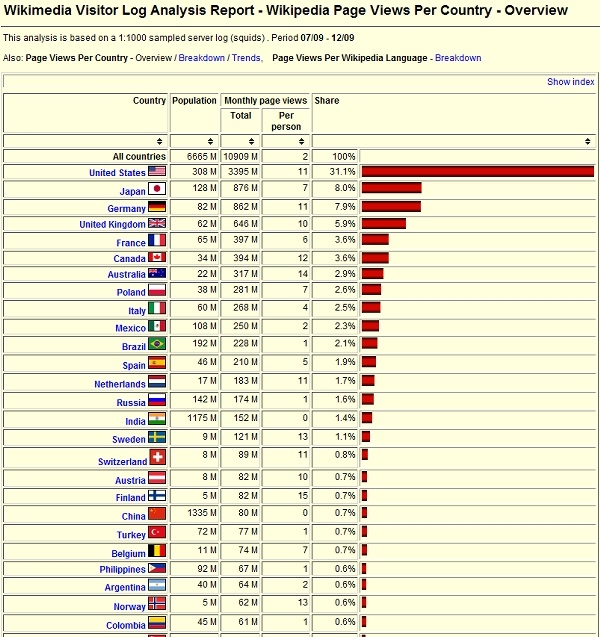This screenshot has height=637, width=600.
Task: Click the United States flag icon
Action: click(x=157, y=171)
